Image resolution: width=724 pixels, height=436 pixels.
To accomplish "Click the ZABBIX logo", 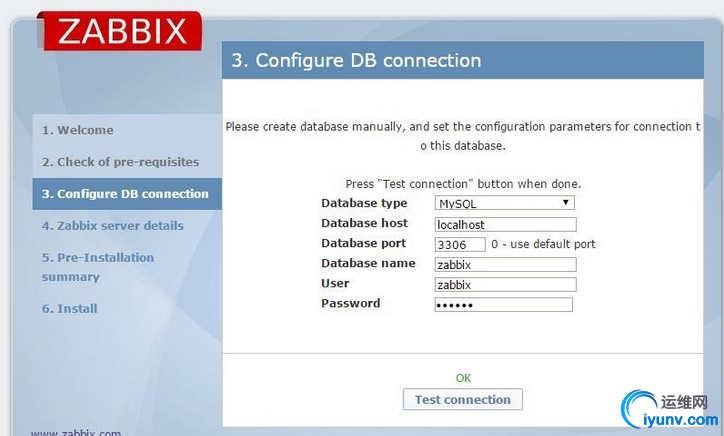I will 120,31.
